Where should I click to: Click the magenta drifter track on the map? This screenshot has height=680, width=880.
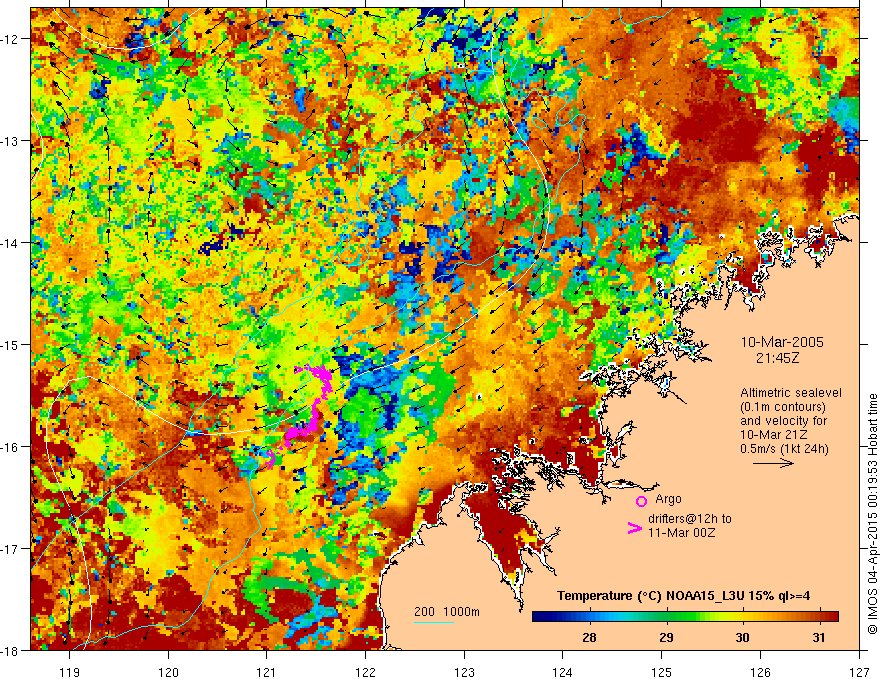point(314,415)
